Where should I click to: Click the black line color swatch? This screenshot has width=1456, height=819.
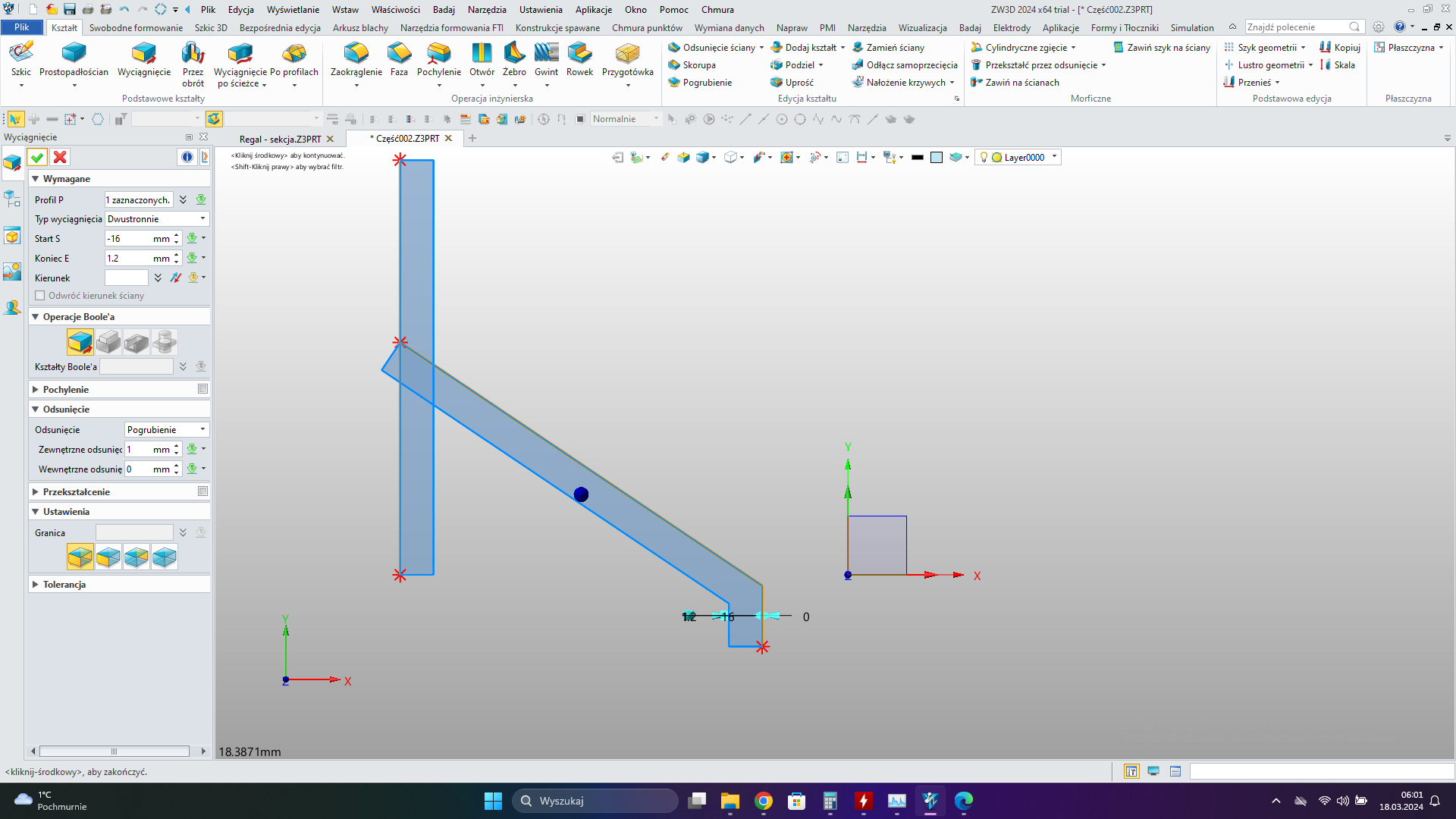click(917, 158)
